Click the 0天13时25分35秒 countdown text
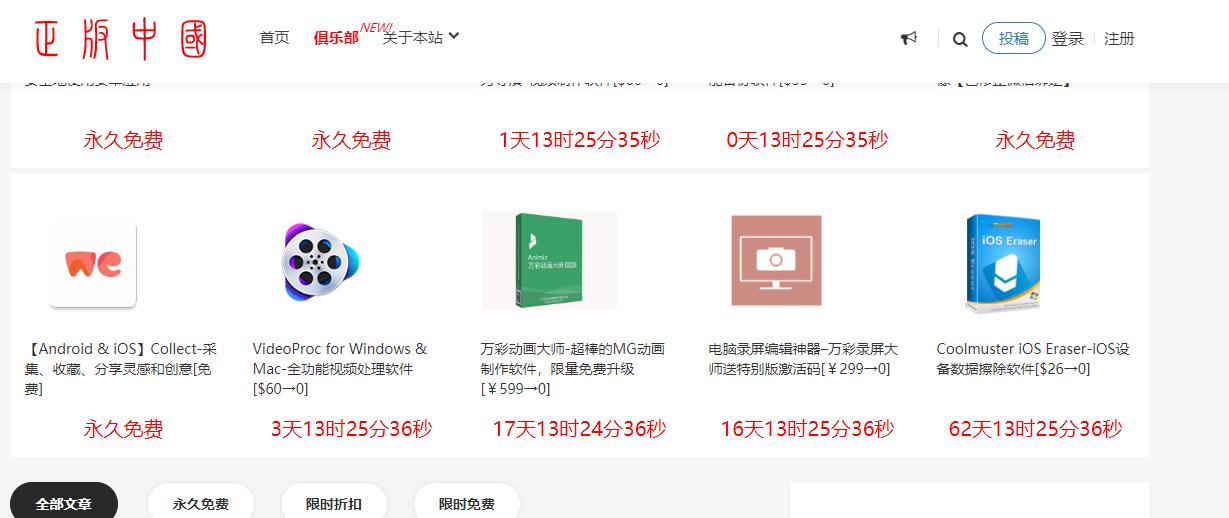 807,140
